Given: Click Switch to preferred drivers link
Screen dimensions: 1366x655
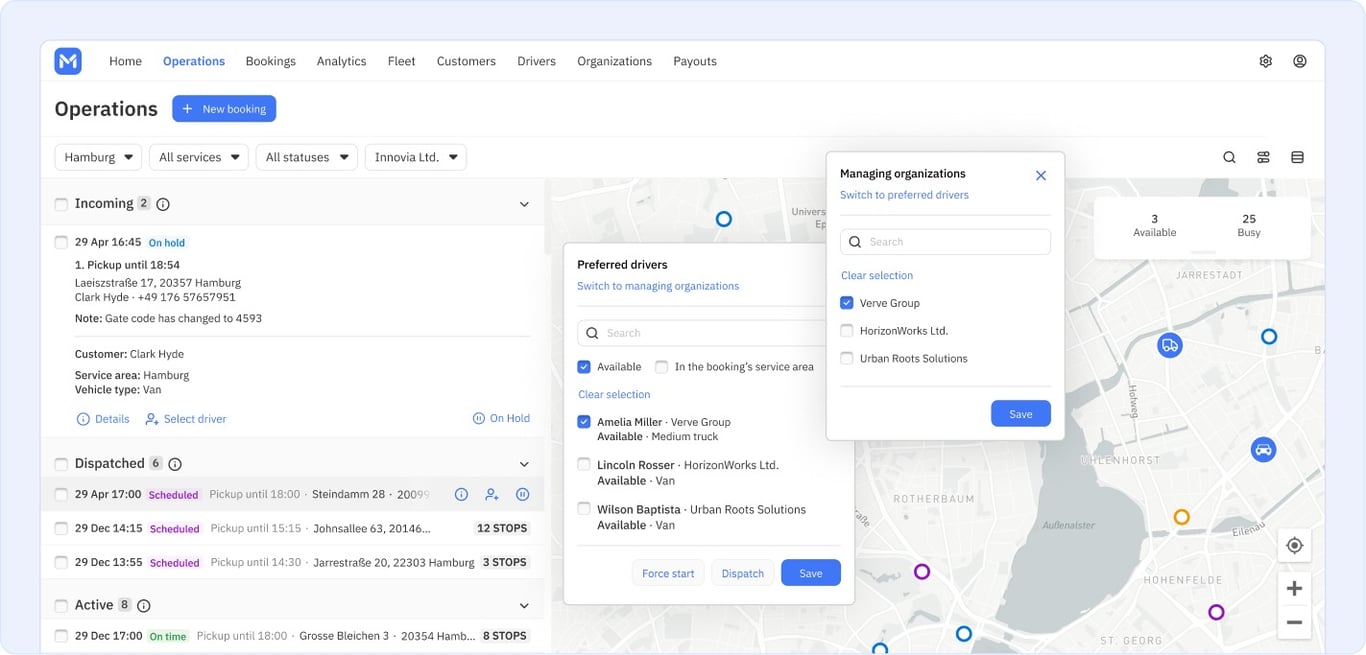Looking at the screenshot, I should tap(904, 195).
